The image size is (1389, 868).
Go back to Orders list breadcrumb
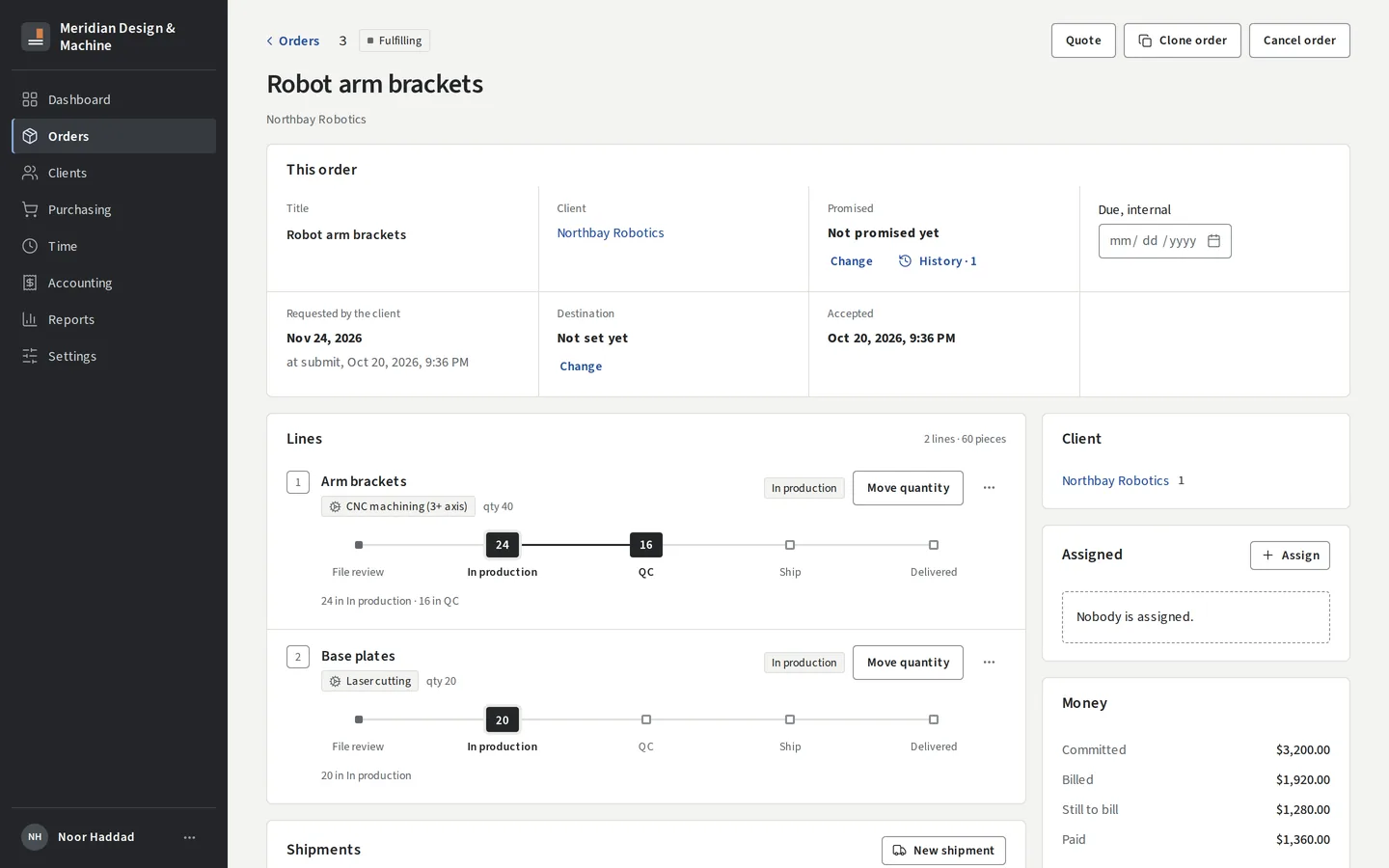pos(293,41)
